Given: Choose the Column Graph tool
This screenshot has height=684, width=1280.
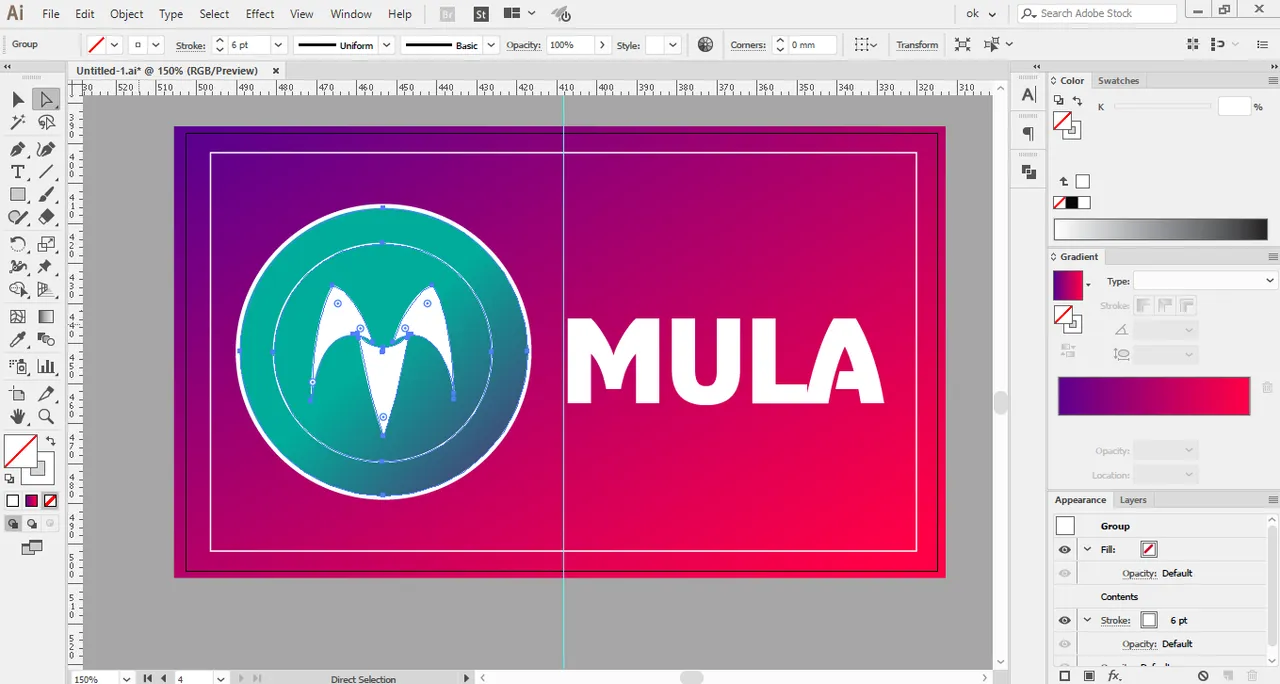Looking at the screenshot, I should tap(46, 367).
